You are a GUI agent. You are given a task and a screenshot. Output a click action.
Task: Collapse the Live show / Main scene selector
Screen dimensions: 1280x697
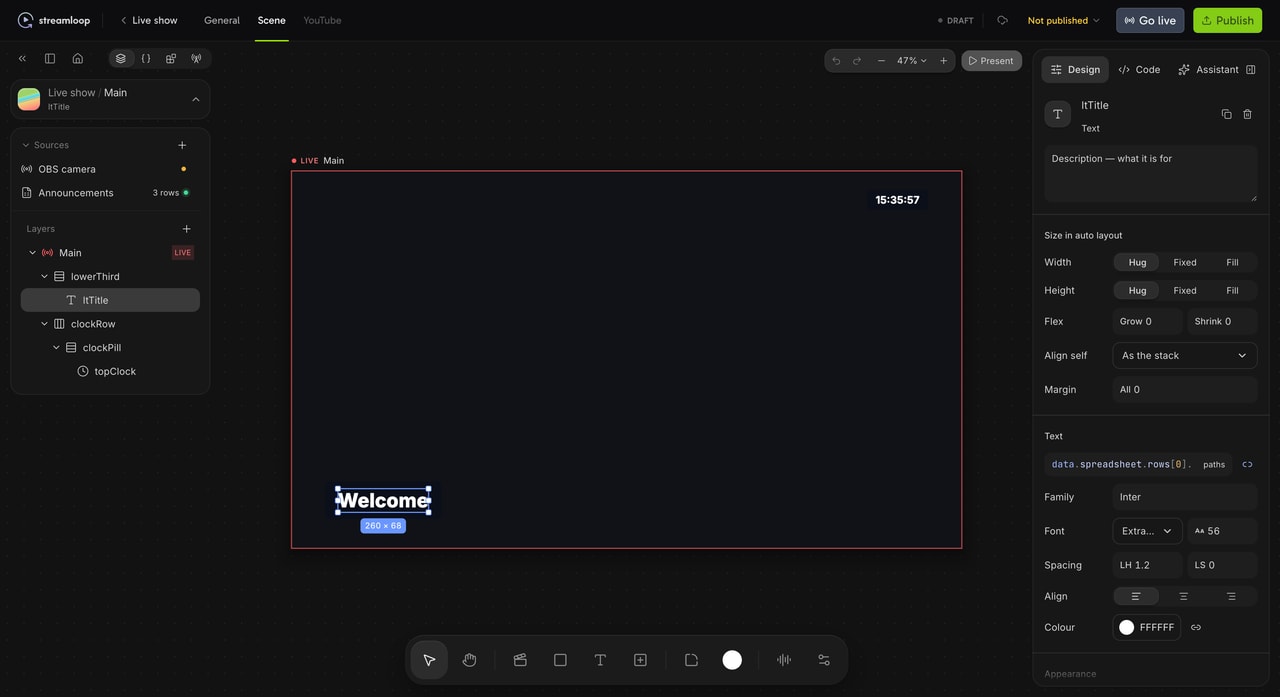point(196,99)
